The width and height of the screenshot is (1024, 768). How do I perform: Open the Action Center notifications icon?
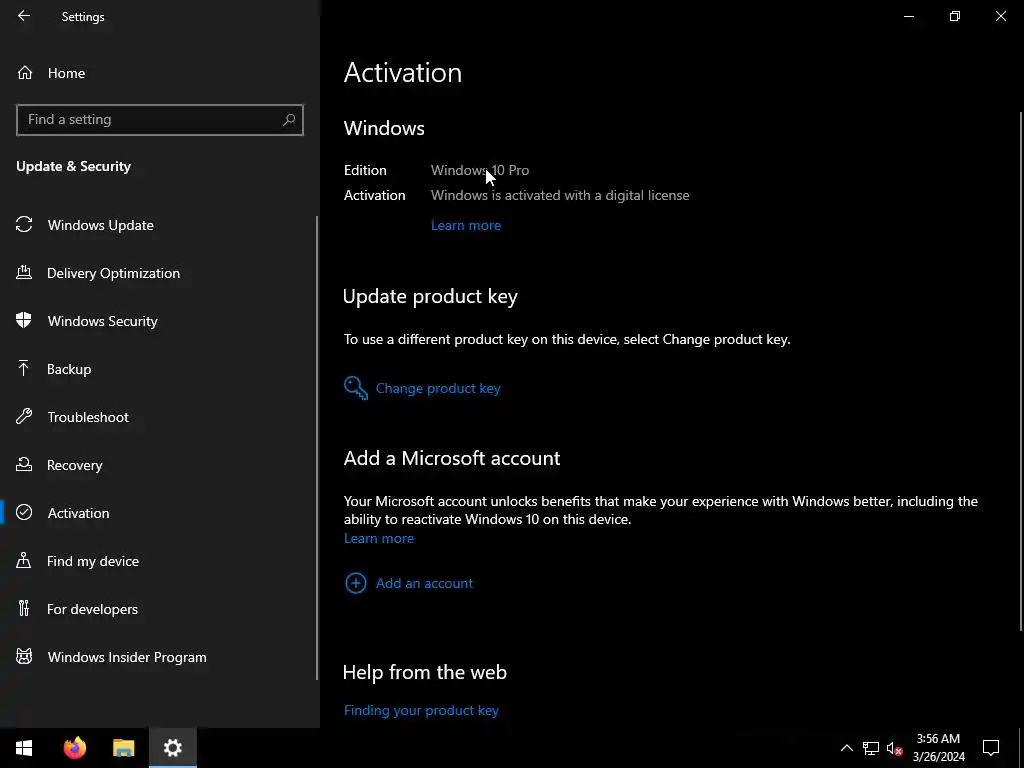point(991,748)
